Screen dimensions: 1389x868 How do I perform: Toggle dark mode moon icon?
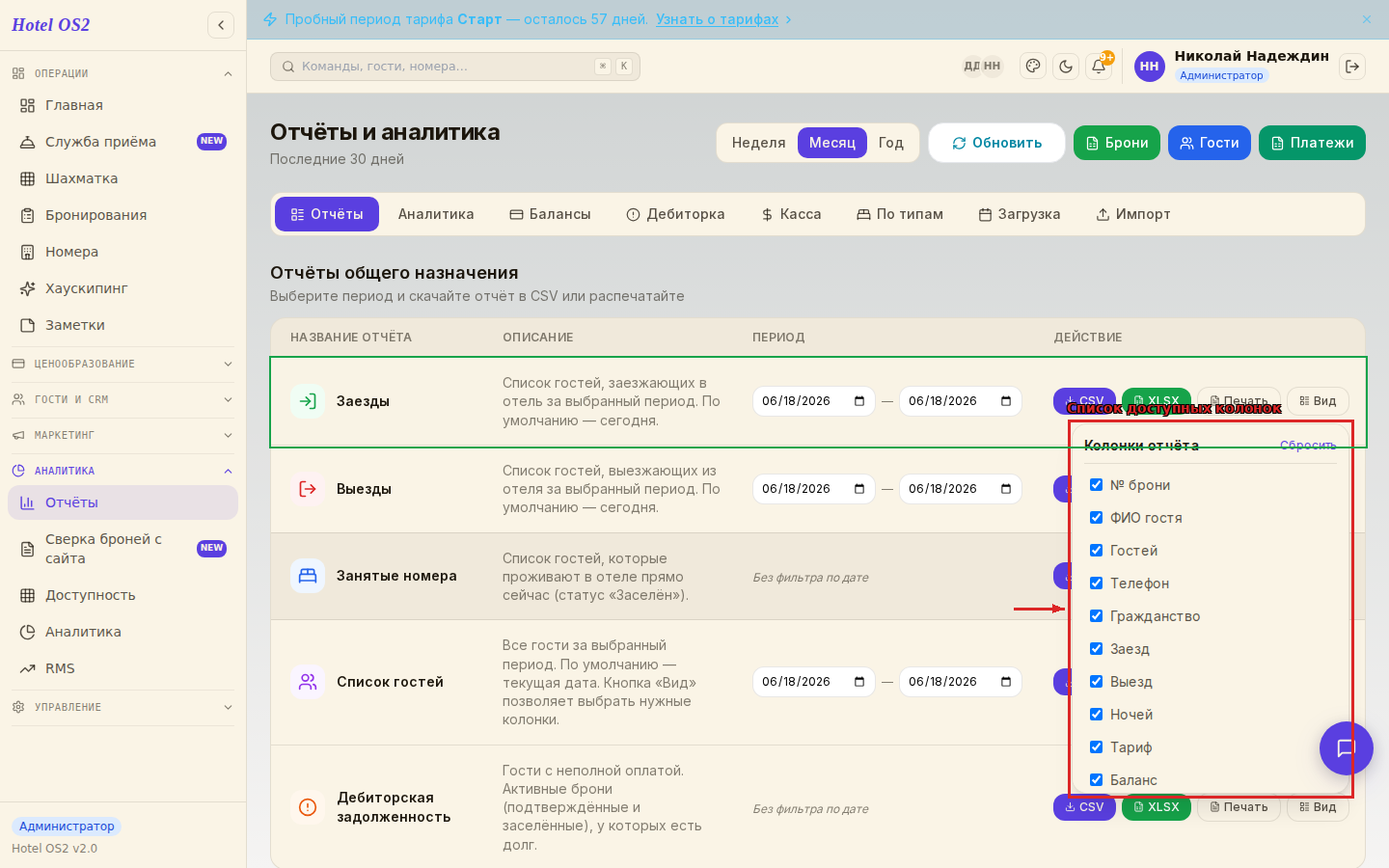click(x=1066, y=67)
